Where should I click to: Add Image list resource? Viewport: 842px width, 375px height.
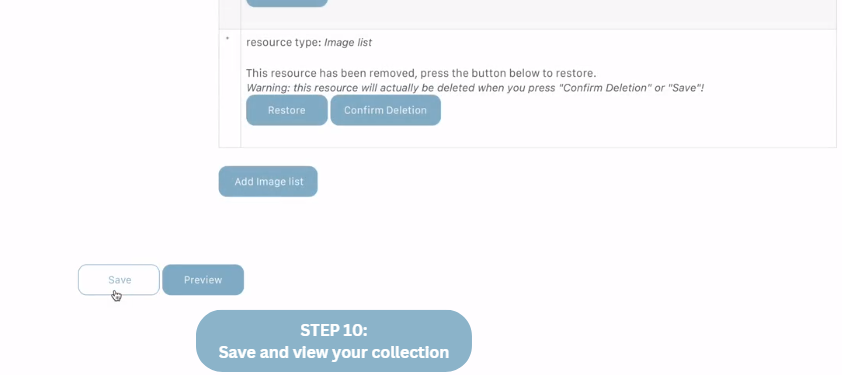click(x=268, y=182)
